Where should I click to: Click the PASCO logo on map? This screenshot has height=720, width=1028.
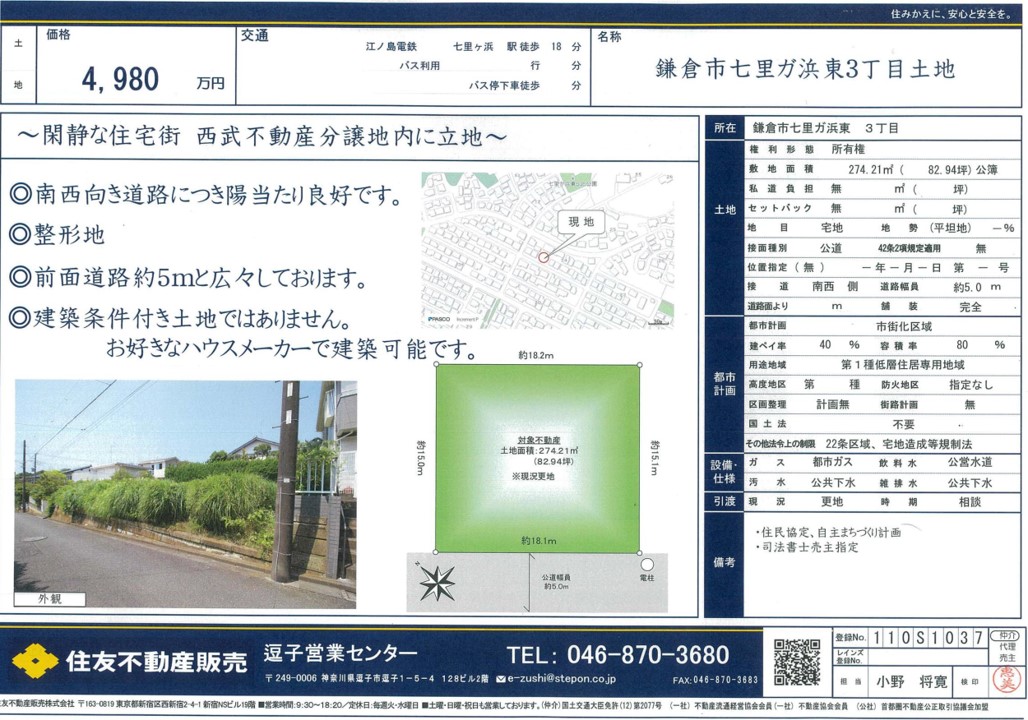click(x=441, y=319)
